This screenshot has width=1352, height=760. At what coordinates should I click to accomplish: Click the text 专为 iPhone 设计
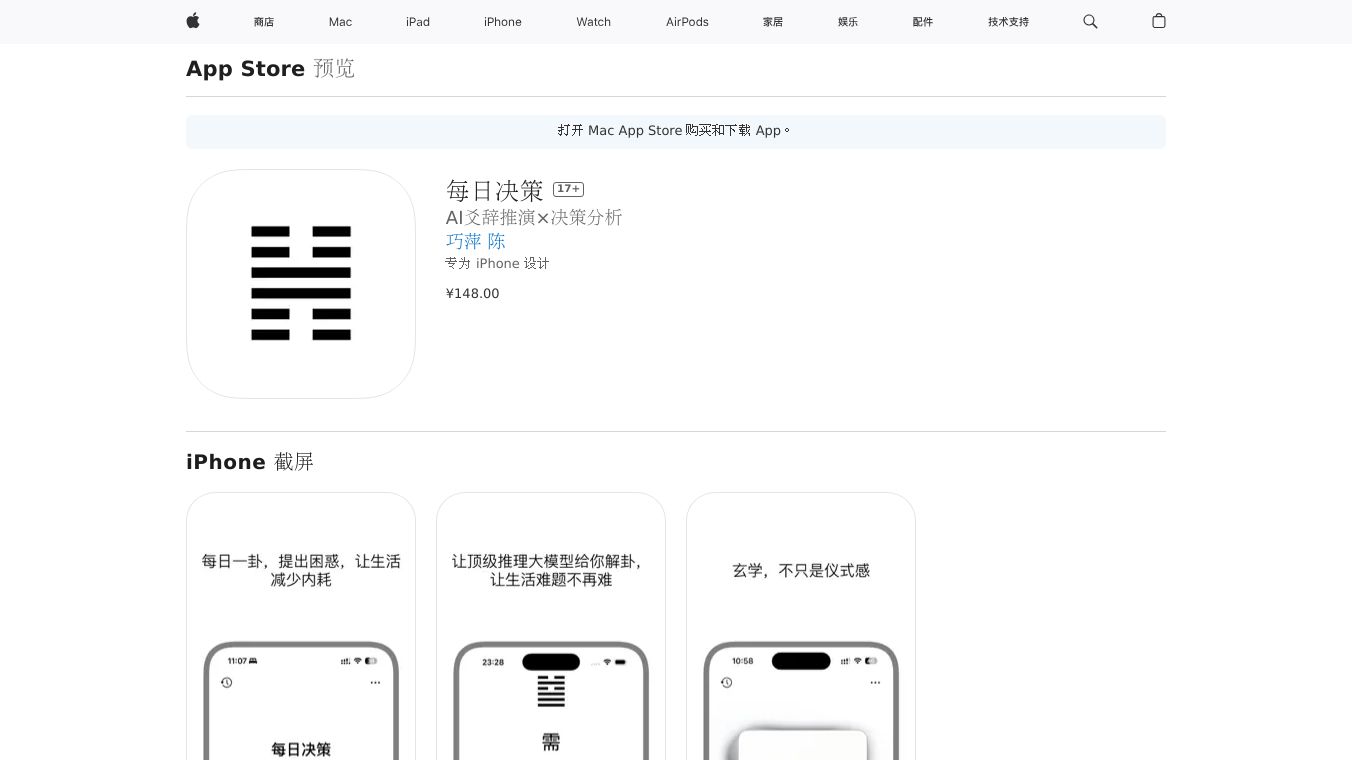[x=498, y=264]
